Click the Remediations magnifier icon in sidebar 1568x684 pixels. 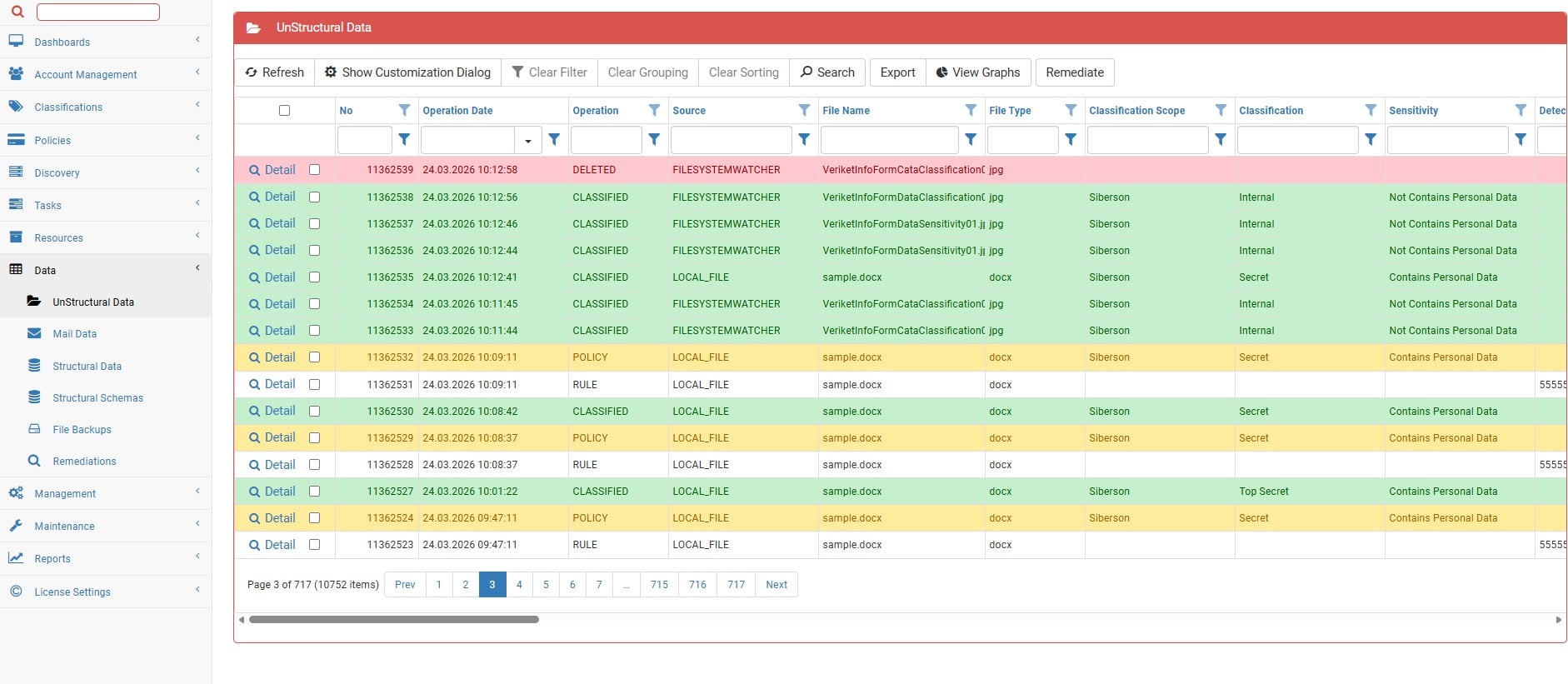34,461
